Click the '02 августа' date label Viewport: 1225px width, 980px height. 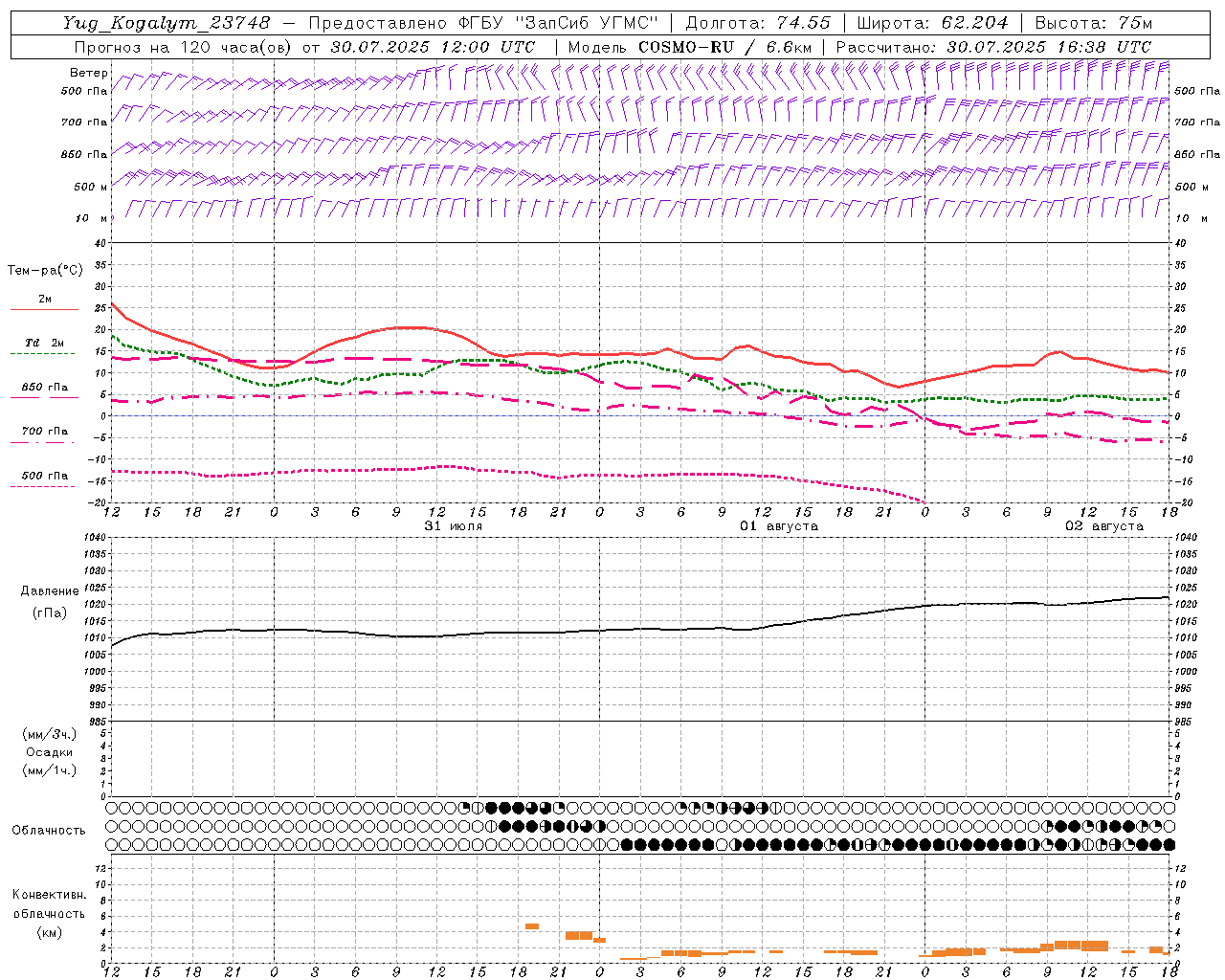click(x=1104, y=526)
